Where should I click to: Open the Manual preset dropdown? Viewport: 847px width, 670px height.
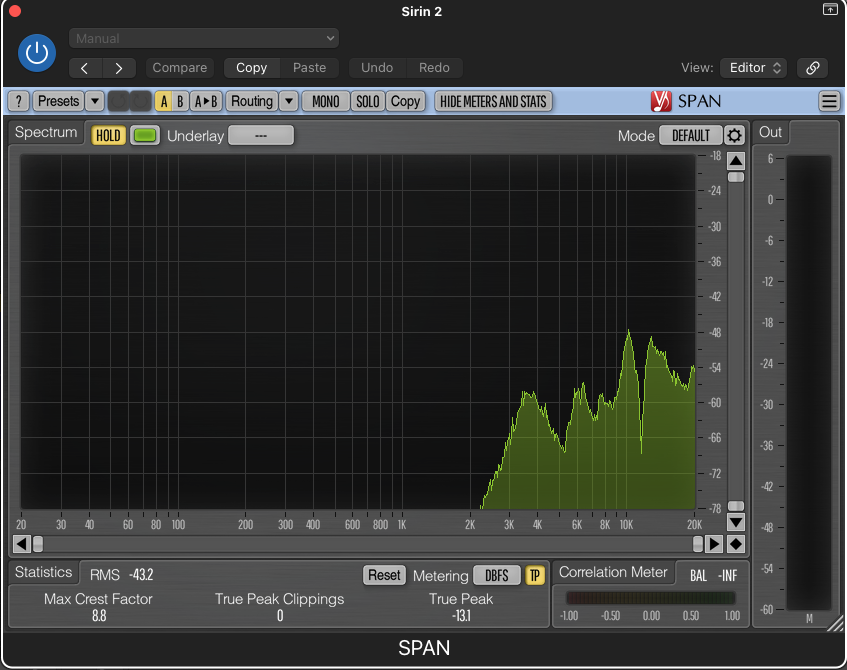[x=204, y=38]
